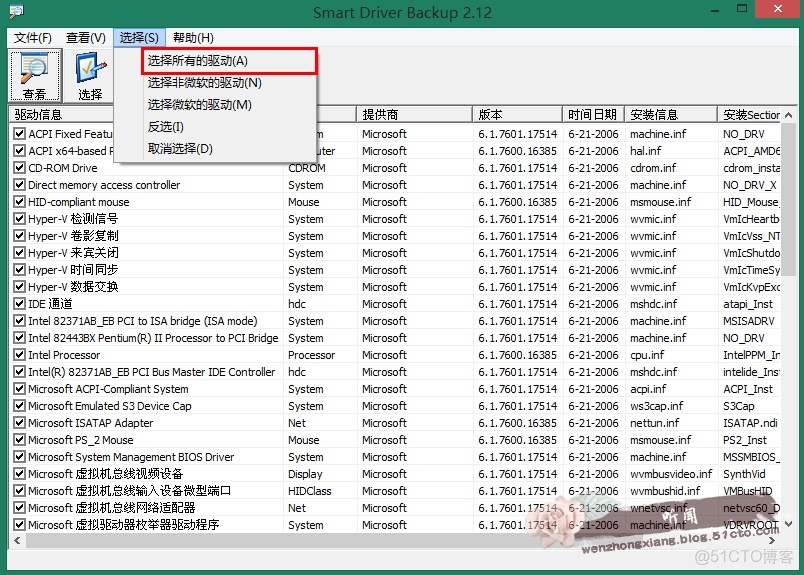Viewport: 804px width, 575px height.
Task: Click the hal.inf install info cell
Action: [x=646, y=151]
